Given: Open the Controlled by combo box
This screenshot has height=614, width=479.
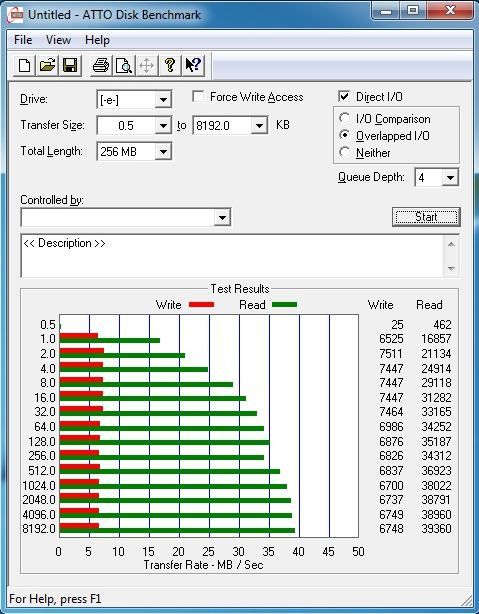Looking at the screenshot, I should click(126, 217).
